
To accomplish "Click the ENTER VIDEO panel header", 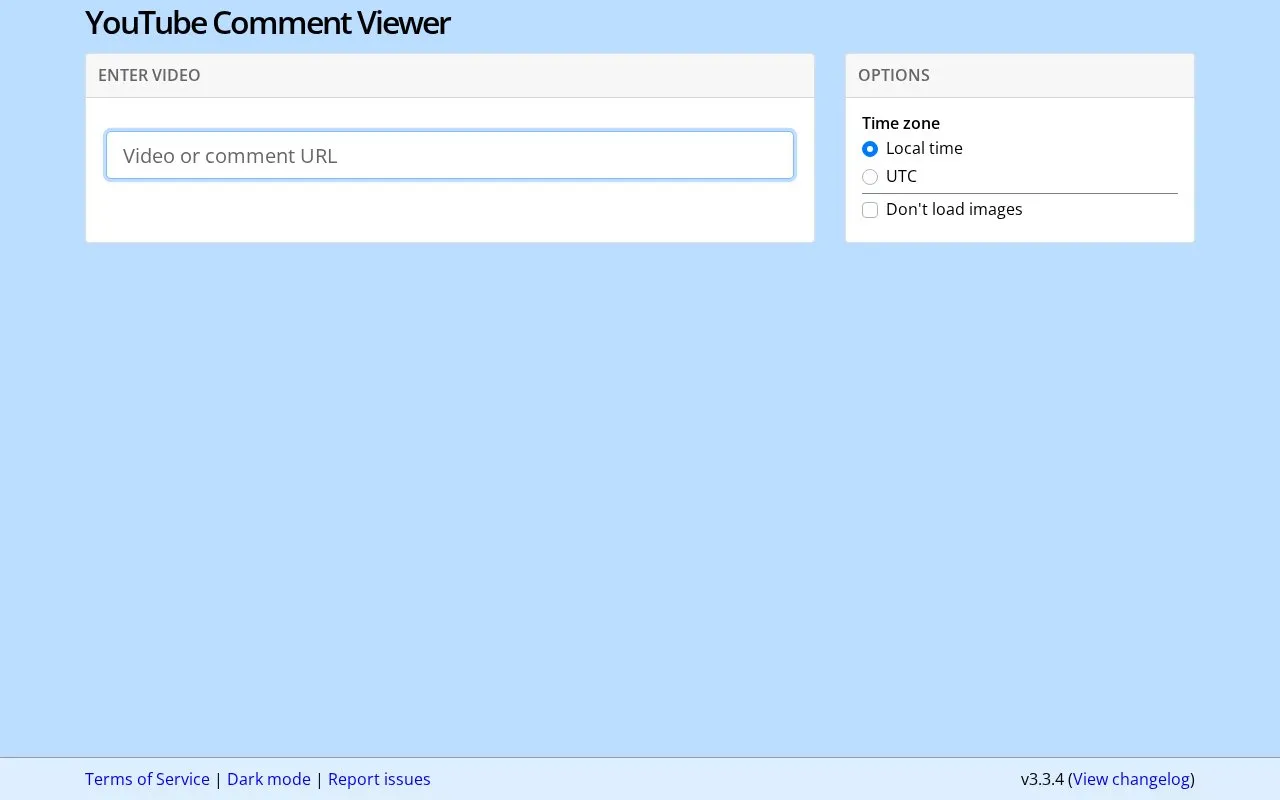I will click(450, 76).
